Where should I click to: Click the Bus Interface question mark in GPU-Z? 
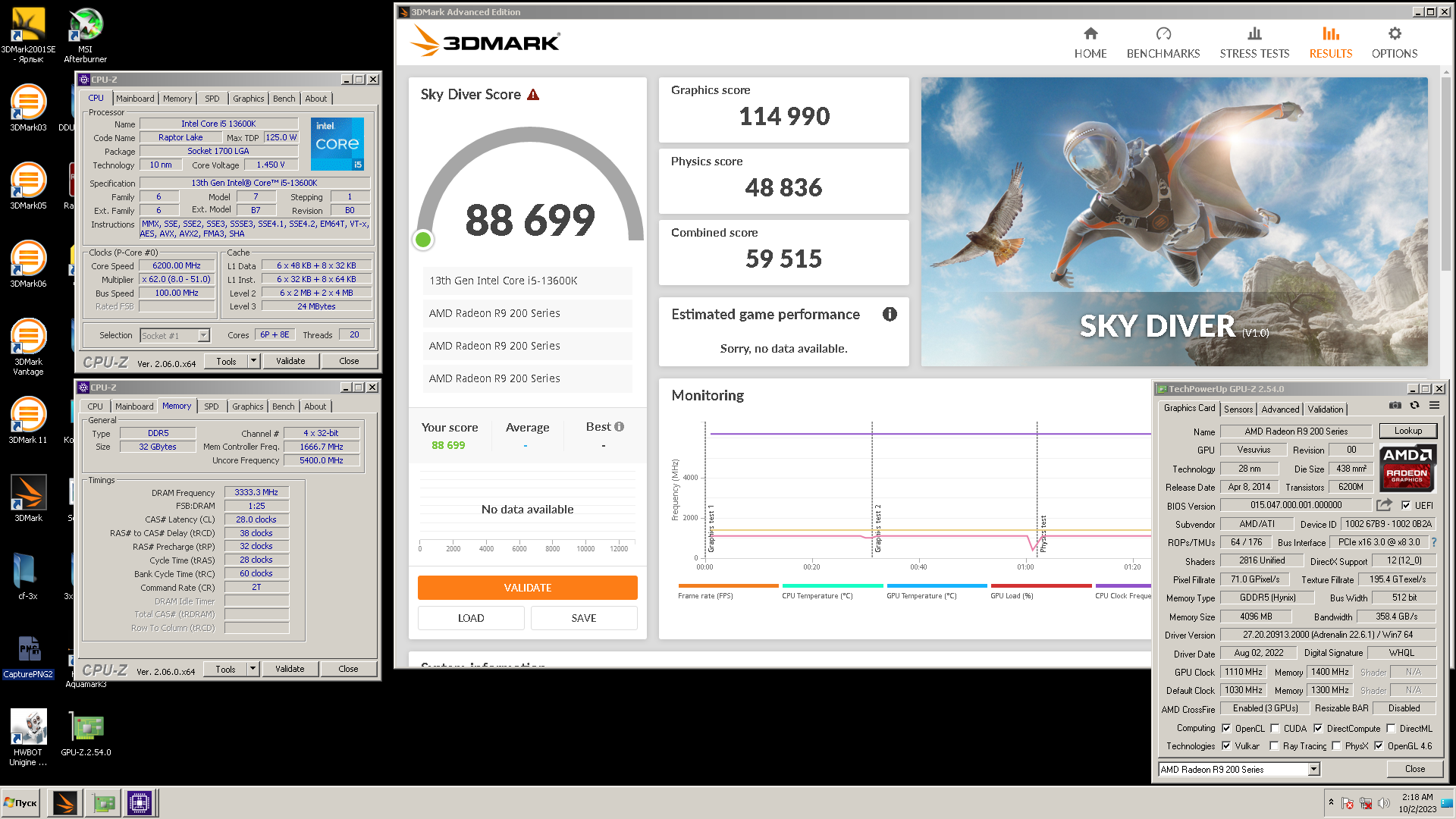(x=1434, y=543)
